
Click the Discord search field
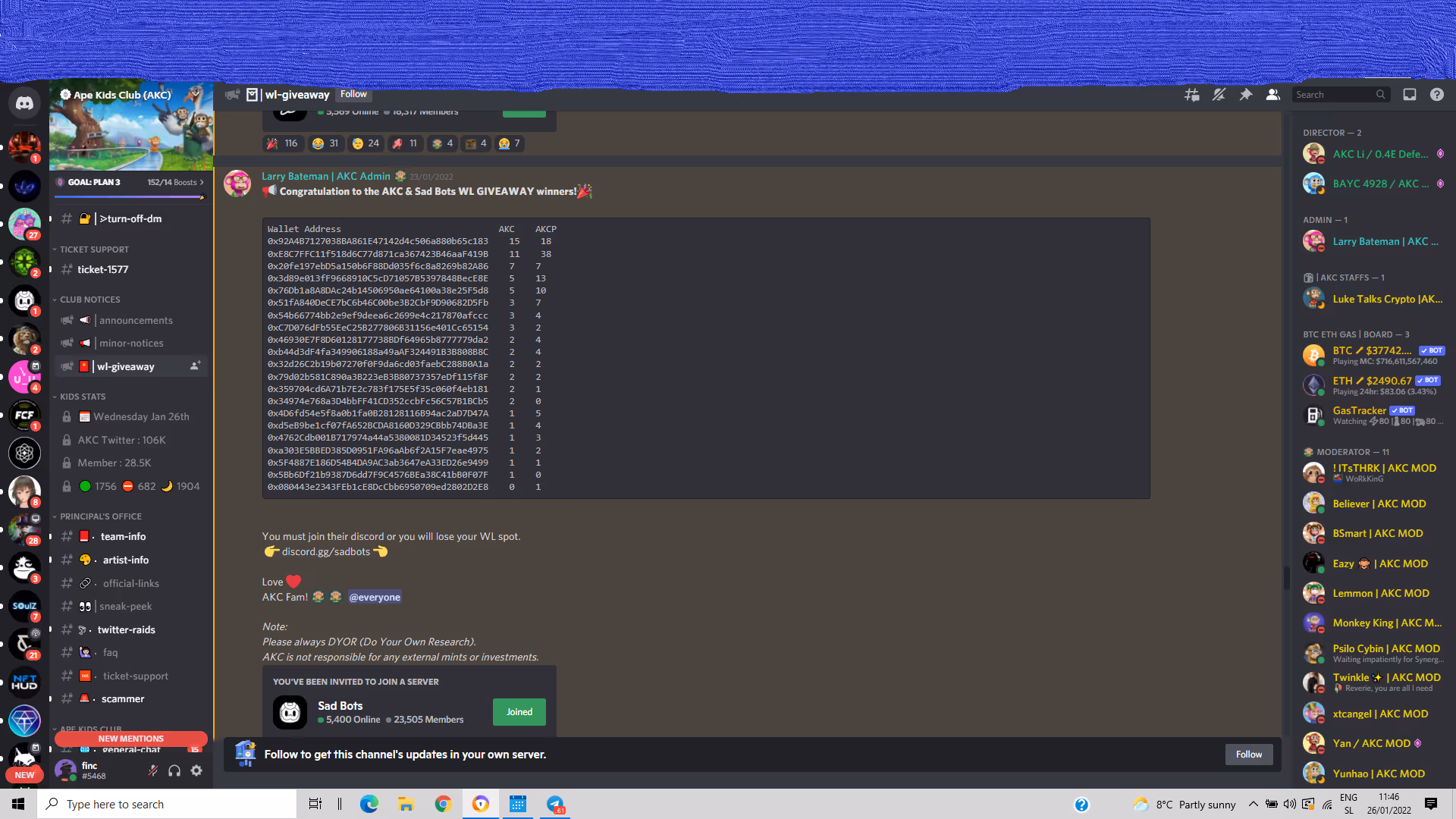1335,95
